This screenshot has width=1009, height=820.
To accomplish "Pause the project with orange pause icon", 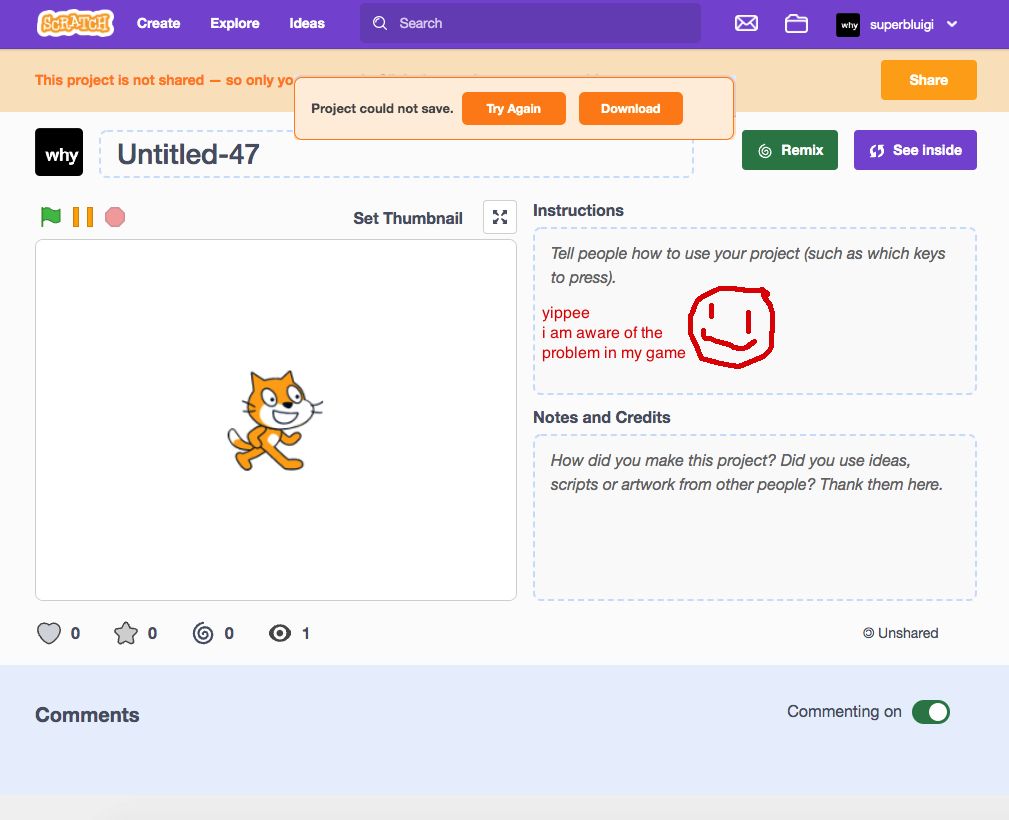I will click(x=83, y=217).
